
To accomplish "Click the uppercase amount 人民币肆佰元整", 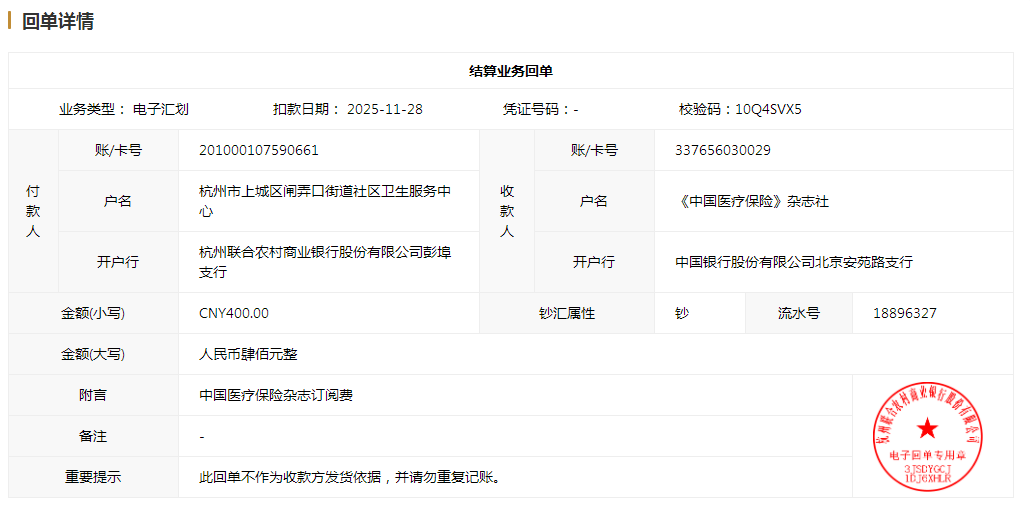I will tap(248, 354).
